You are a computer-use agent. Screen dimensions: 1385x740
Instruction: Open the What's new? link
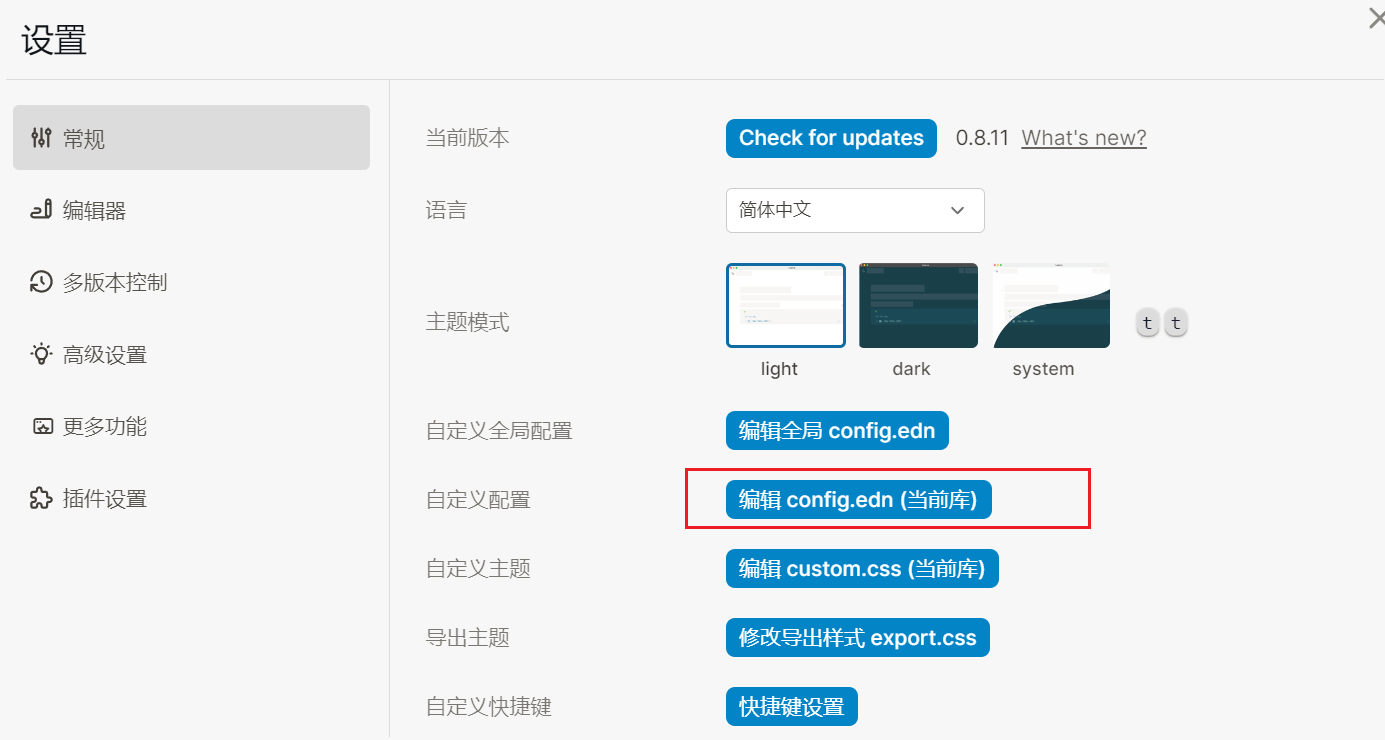(1083, 138)
